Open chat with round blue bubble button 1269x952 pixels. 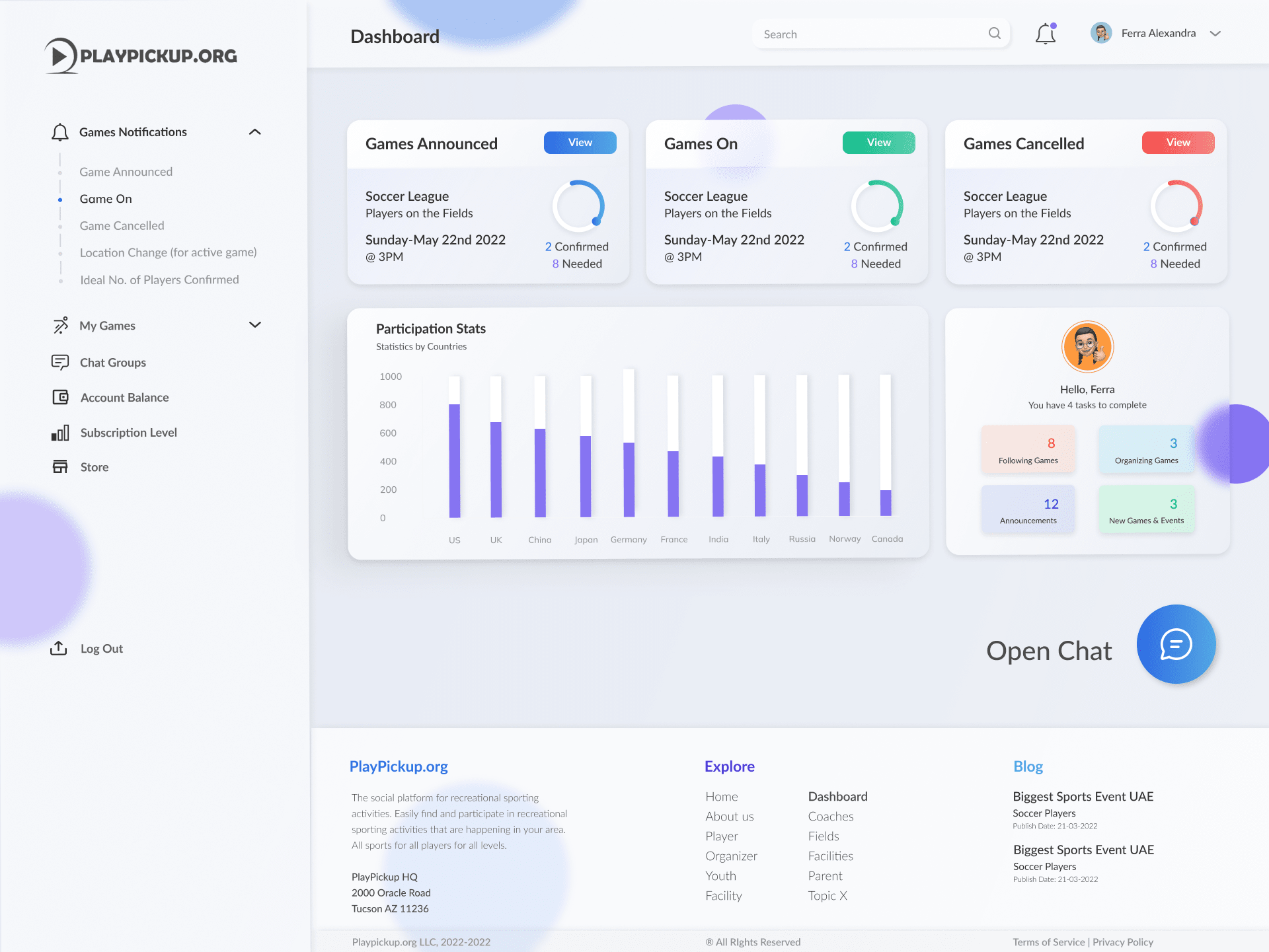coord(1176,644)
